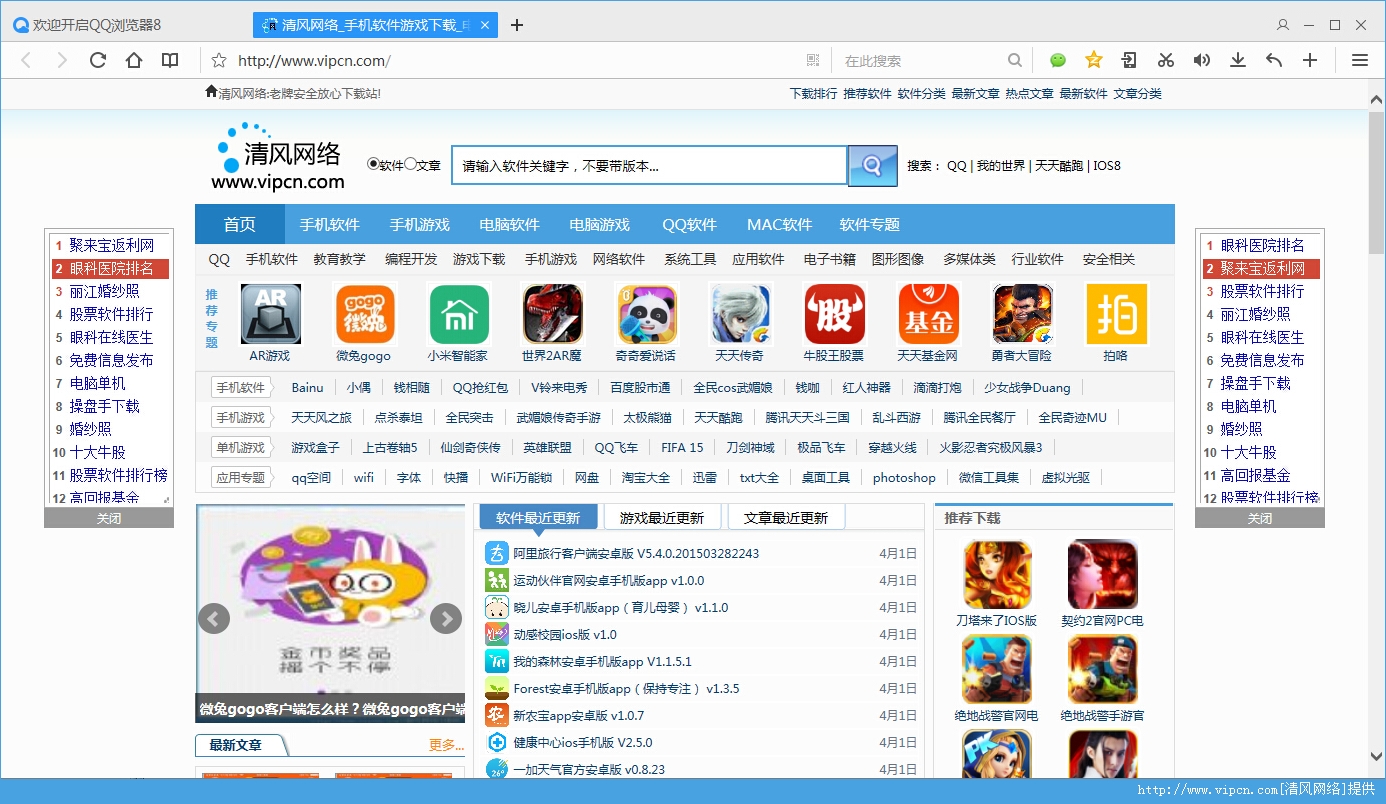Click the blue site search magnifier button

(x=872, y=165)
